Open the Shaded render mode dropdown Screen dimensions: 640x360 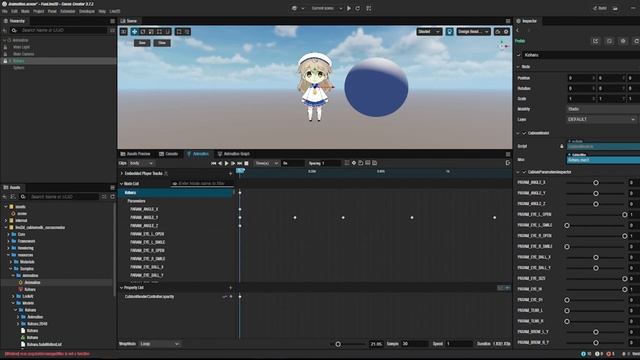coord(429,31)
